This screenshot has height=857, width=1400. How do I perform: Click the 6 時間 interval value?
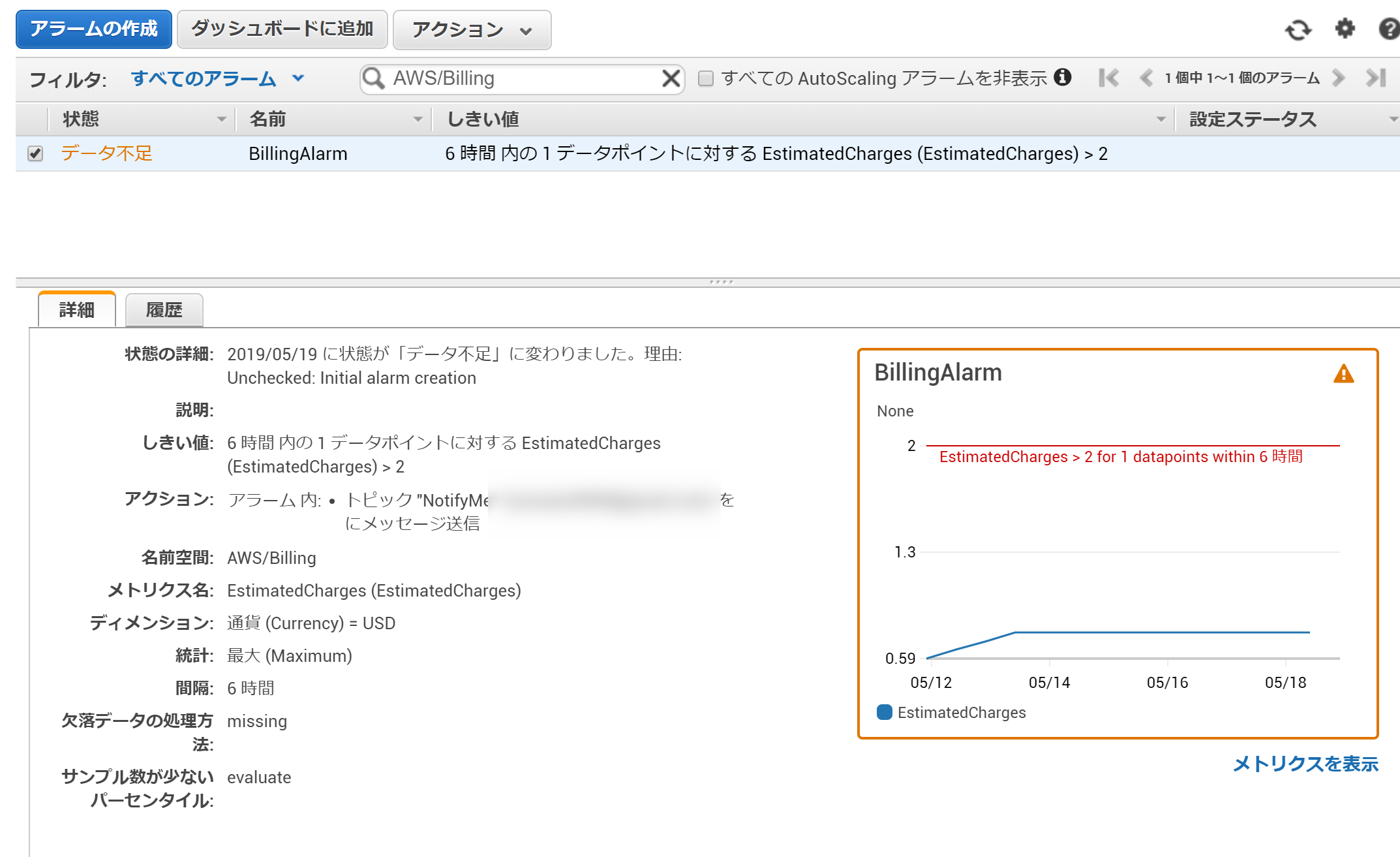point(251,689)
